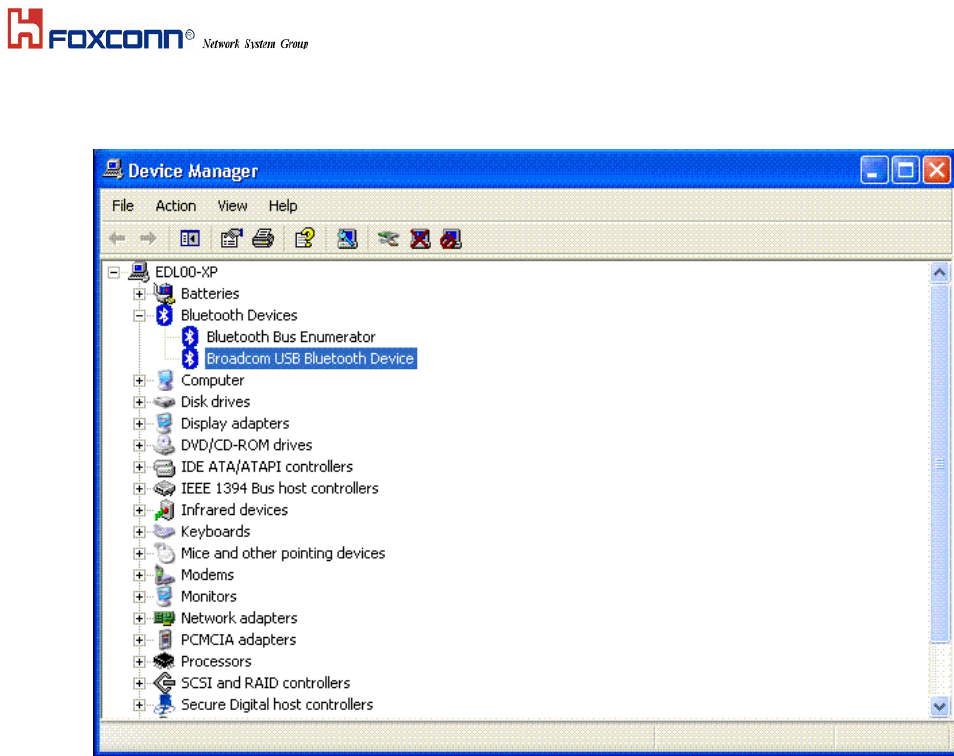Expand the Network adapters category
The image size is (954, 756).
[139, 619]
